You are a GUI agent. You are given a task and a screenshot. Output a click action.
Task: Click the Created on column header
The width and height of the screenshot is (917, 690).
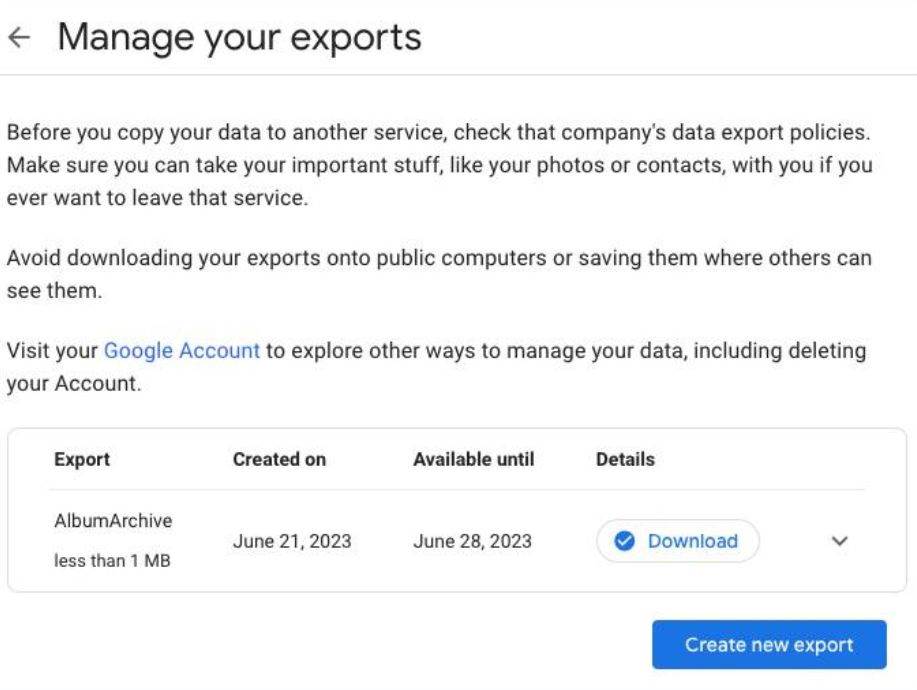point(279,460)
